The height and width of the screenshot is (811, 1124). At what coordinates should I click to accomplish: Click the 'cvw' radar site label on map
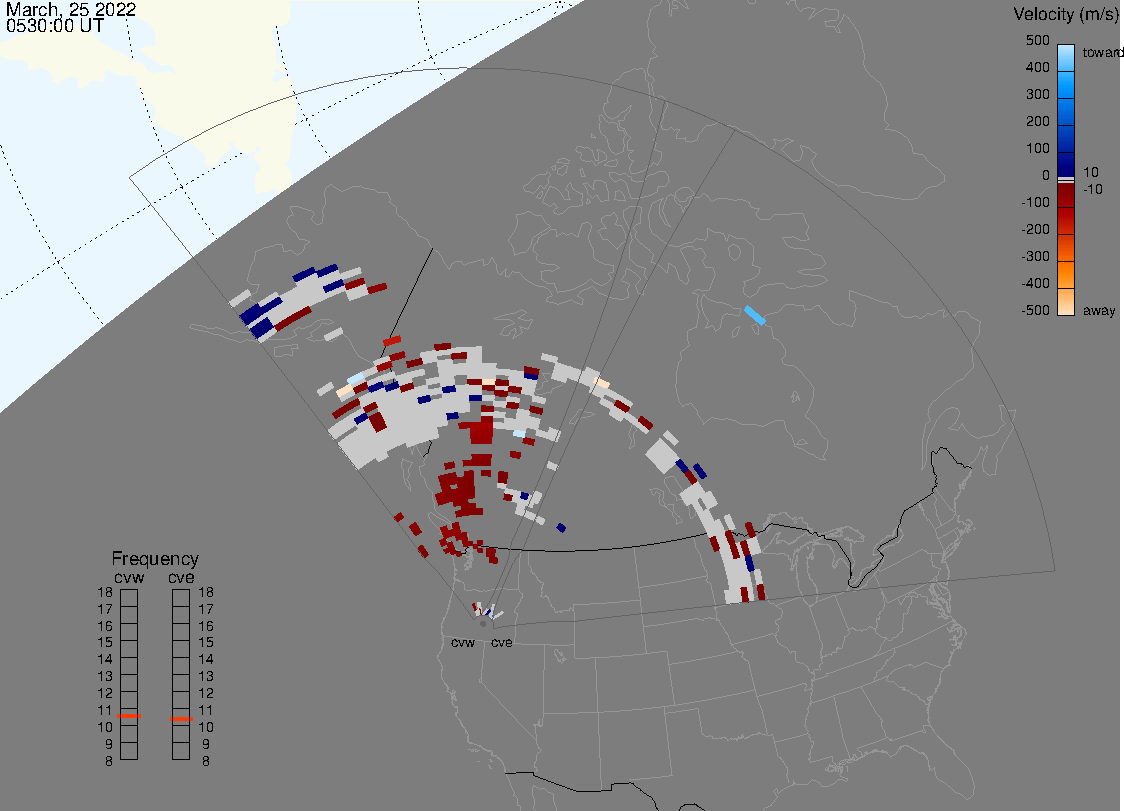click(463, 643)
